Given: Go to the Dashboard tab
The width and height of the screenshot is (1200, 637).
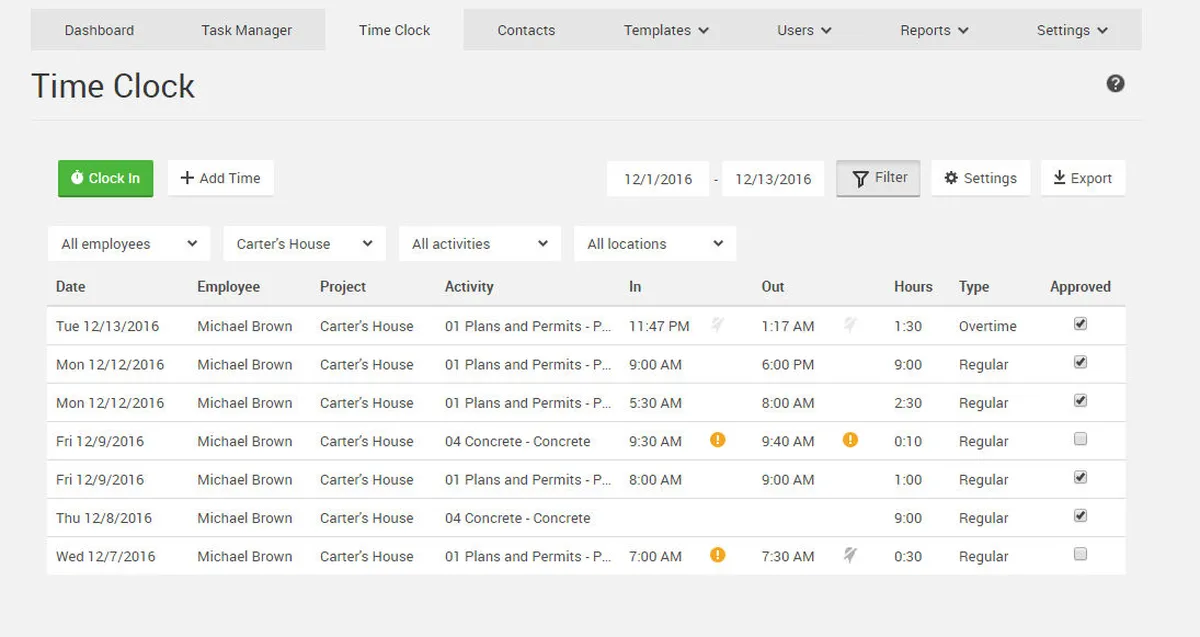Looking at the screenshot, I should pos(99,30).
